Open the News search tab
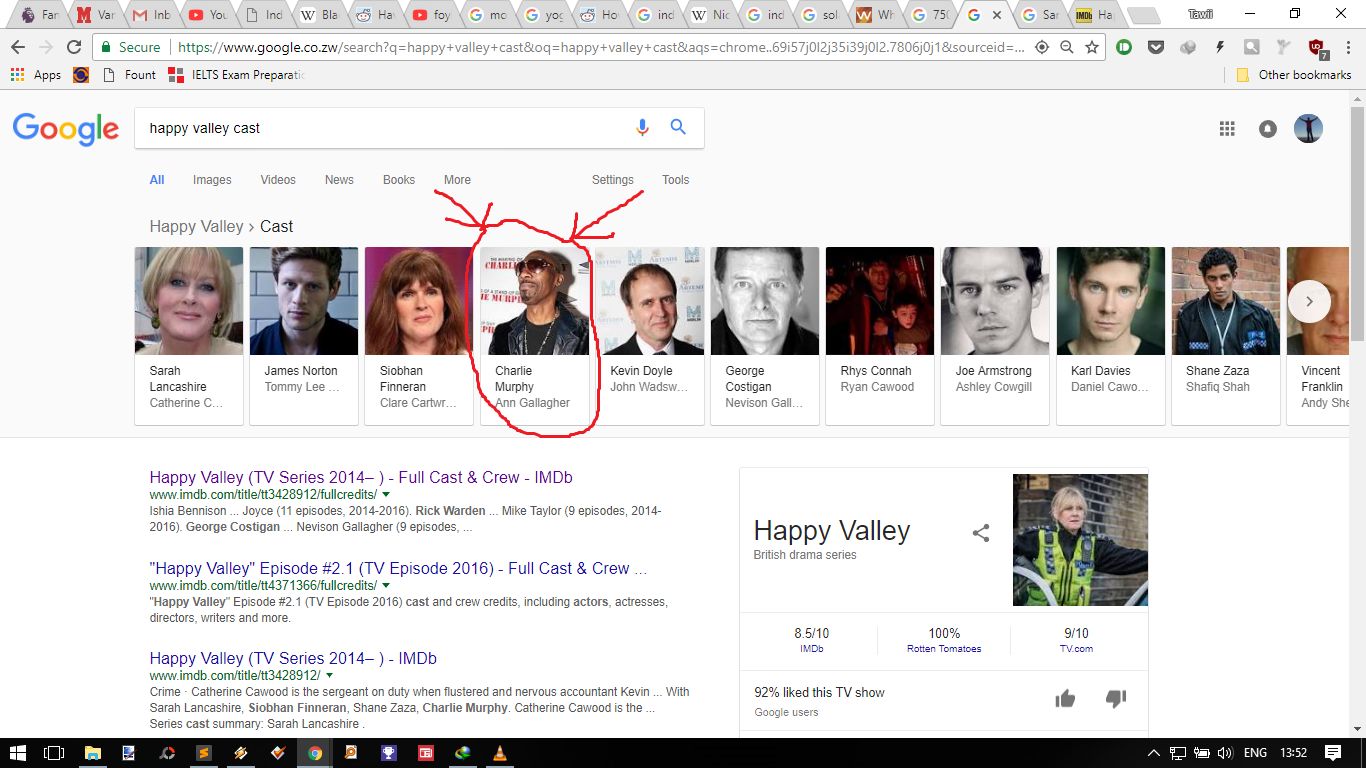Image resolution: width=1366 pixels, height=768 pixels. pyautogui.click(x=339, y=180)
